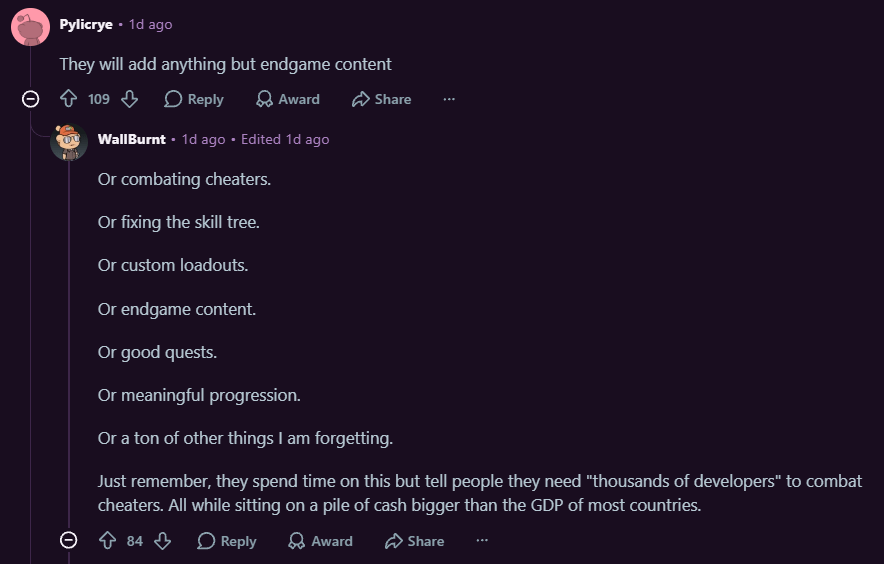Open the '1d ago' timestamp on Pylicrye's comment

[x=151, y=25]
